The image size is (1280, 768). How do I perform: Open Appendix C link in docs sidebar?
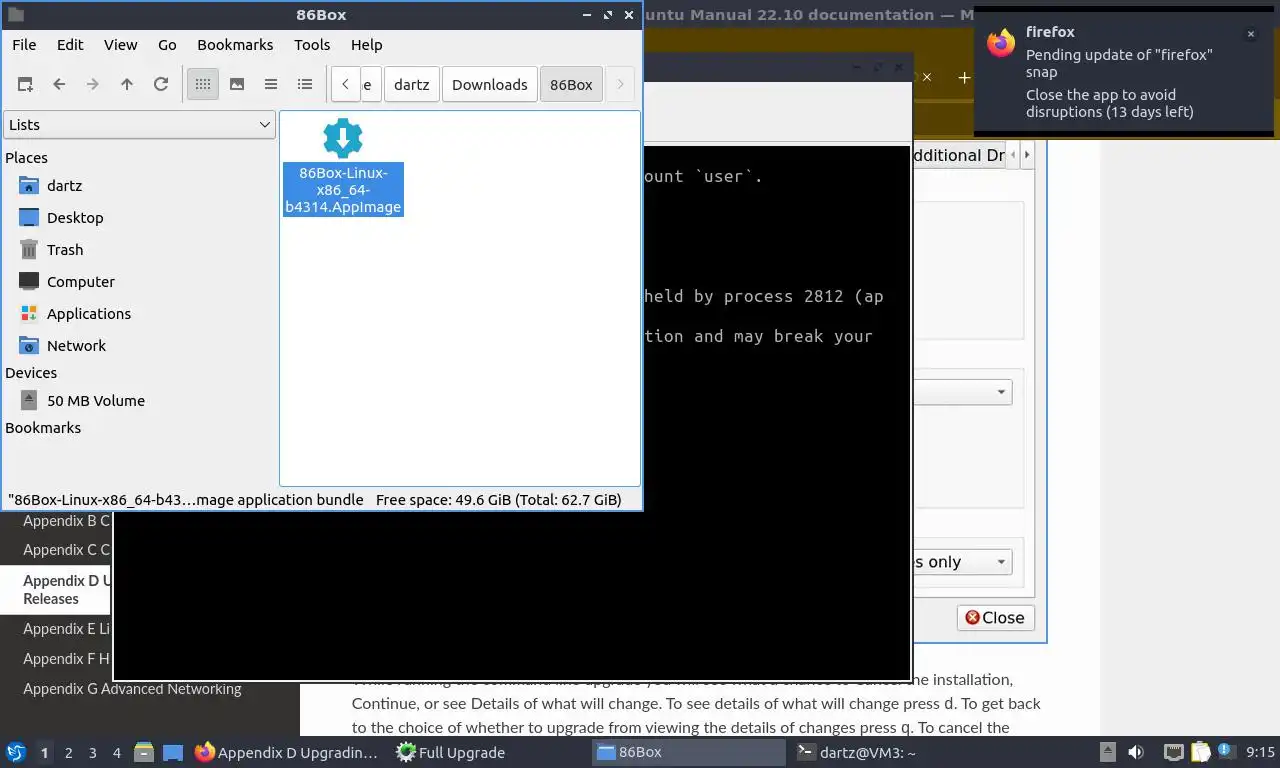pyautogui.click(x=66, y=549)
